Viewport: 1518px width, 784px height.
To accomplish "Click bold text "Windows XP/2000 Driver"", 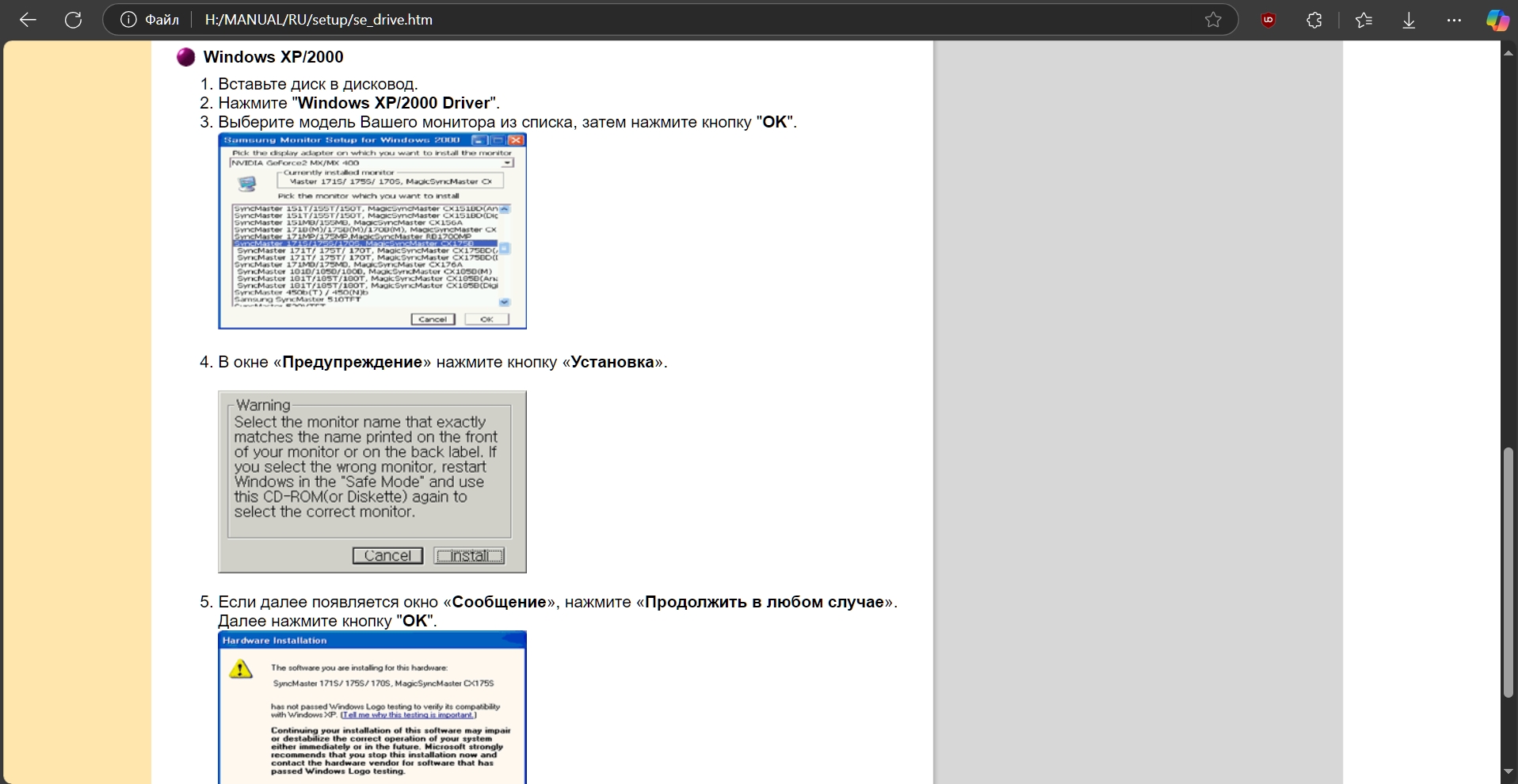I will point(394,103).
